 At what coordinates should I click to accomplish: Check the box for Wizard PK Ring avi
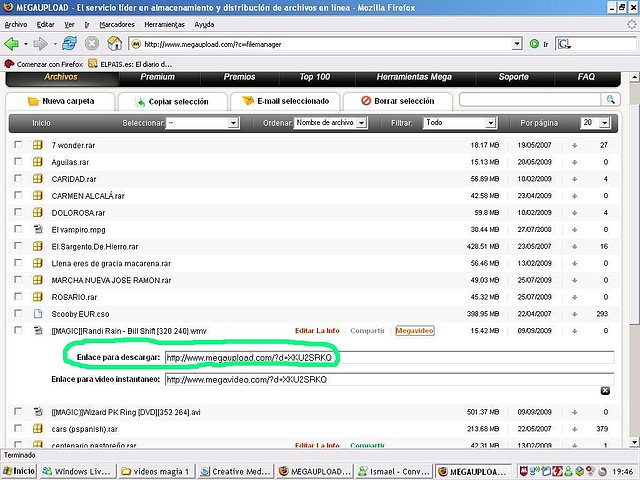(x=18, y=411)
